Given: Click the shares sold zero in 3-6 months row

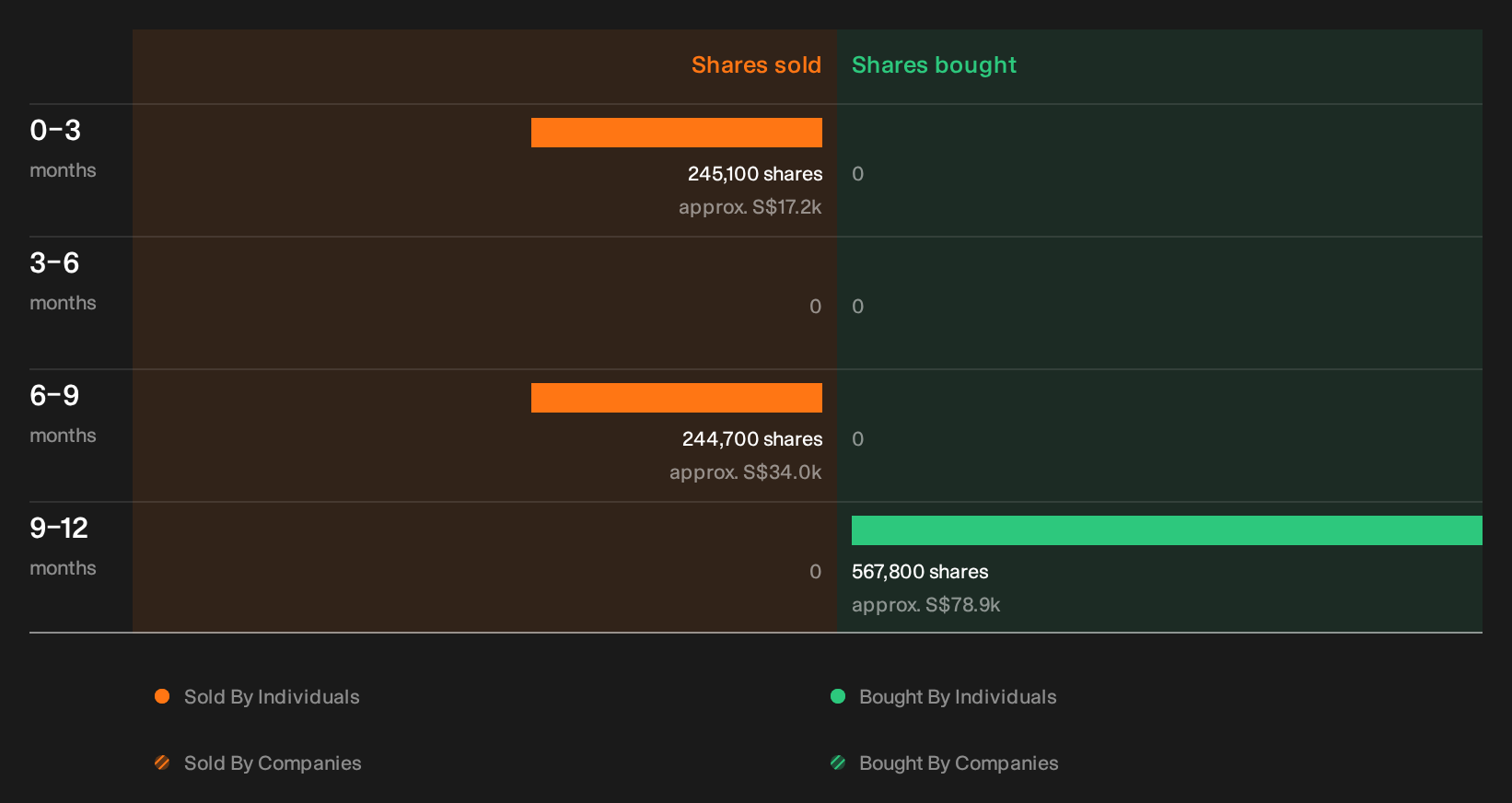Looking at the screenshot, I should [x=815, y=307].
